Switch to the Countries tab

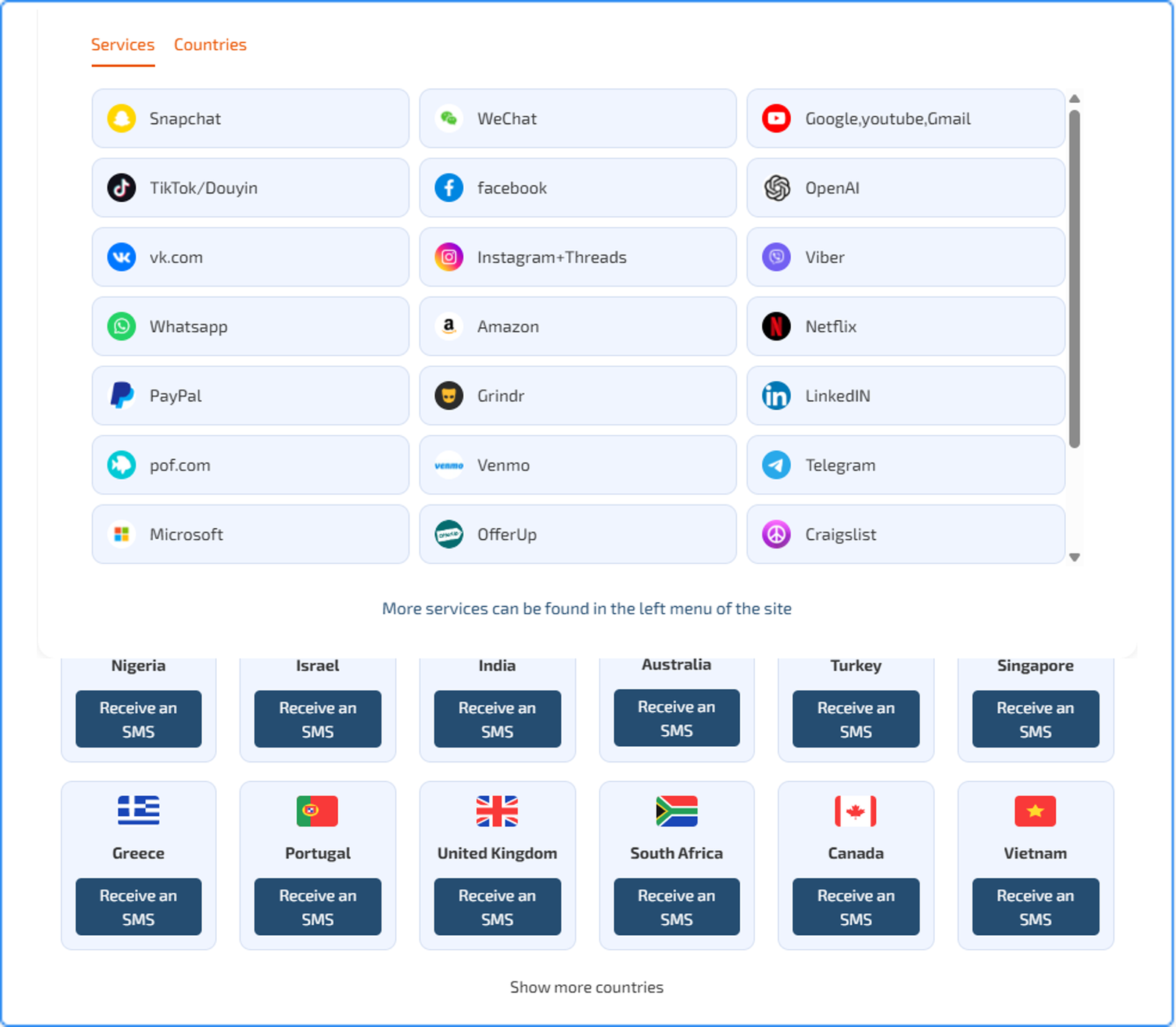click(210, 45)
